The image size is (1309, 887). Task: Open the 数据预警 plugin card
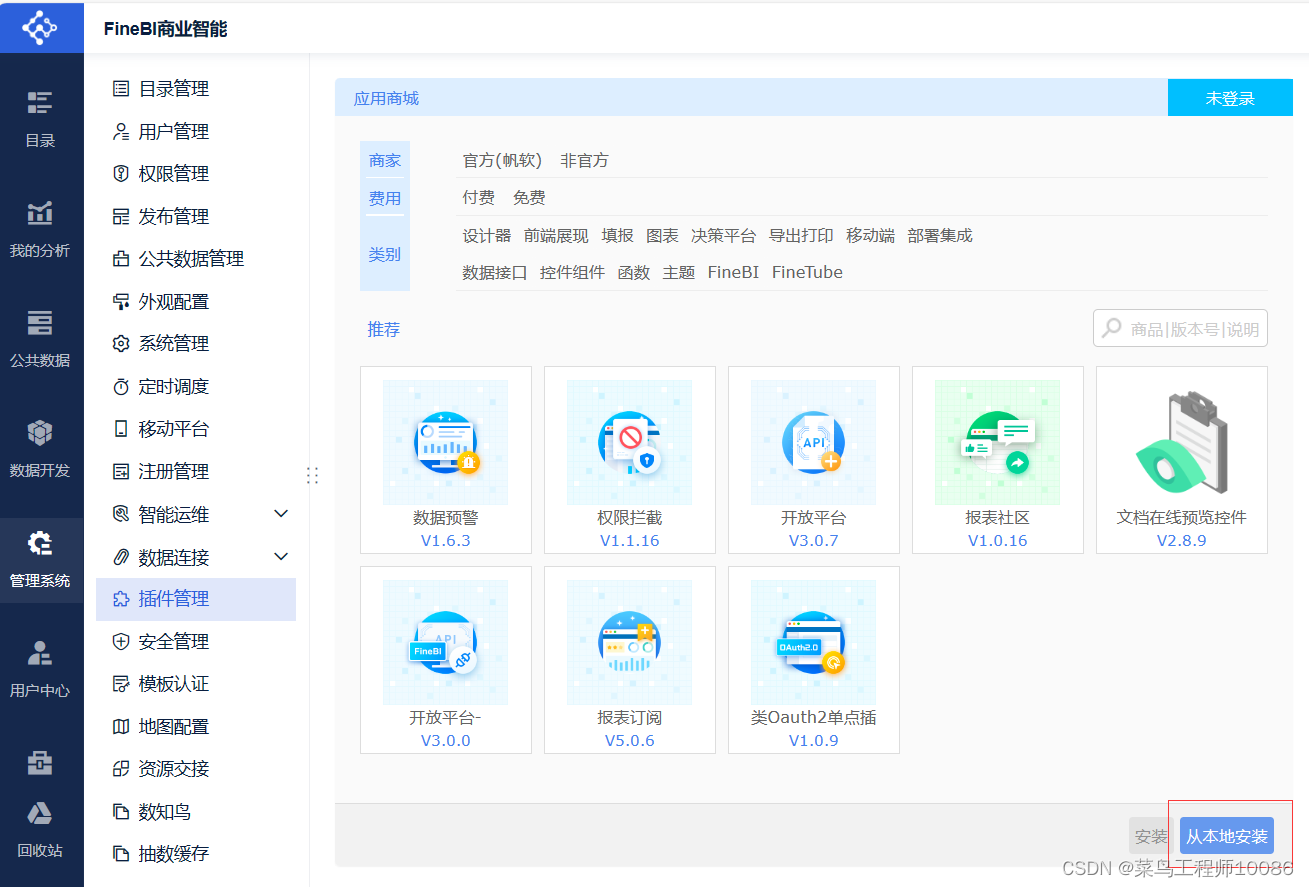point(446,460)
